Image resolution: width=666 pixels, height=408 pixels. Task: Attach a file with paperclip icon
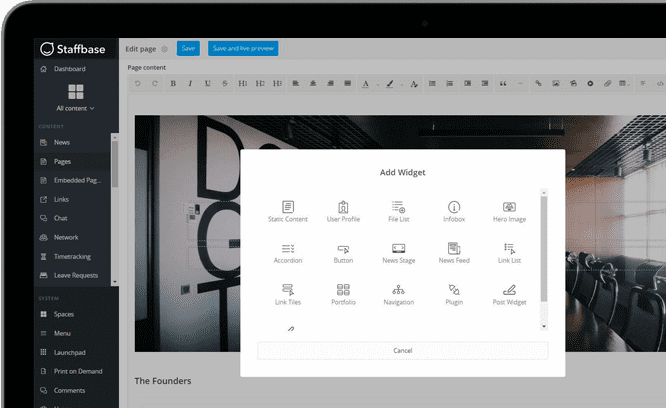click(x=607, y=84)
